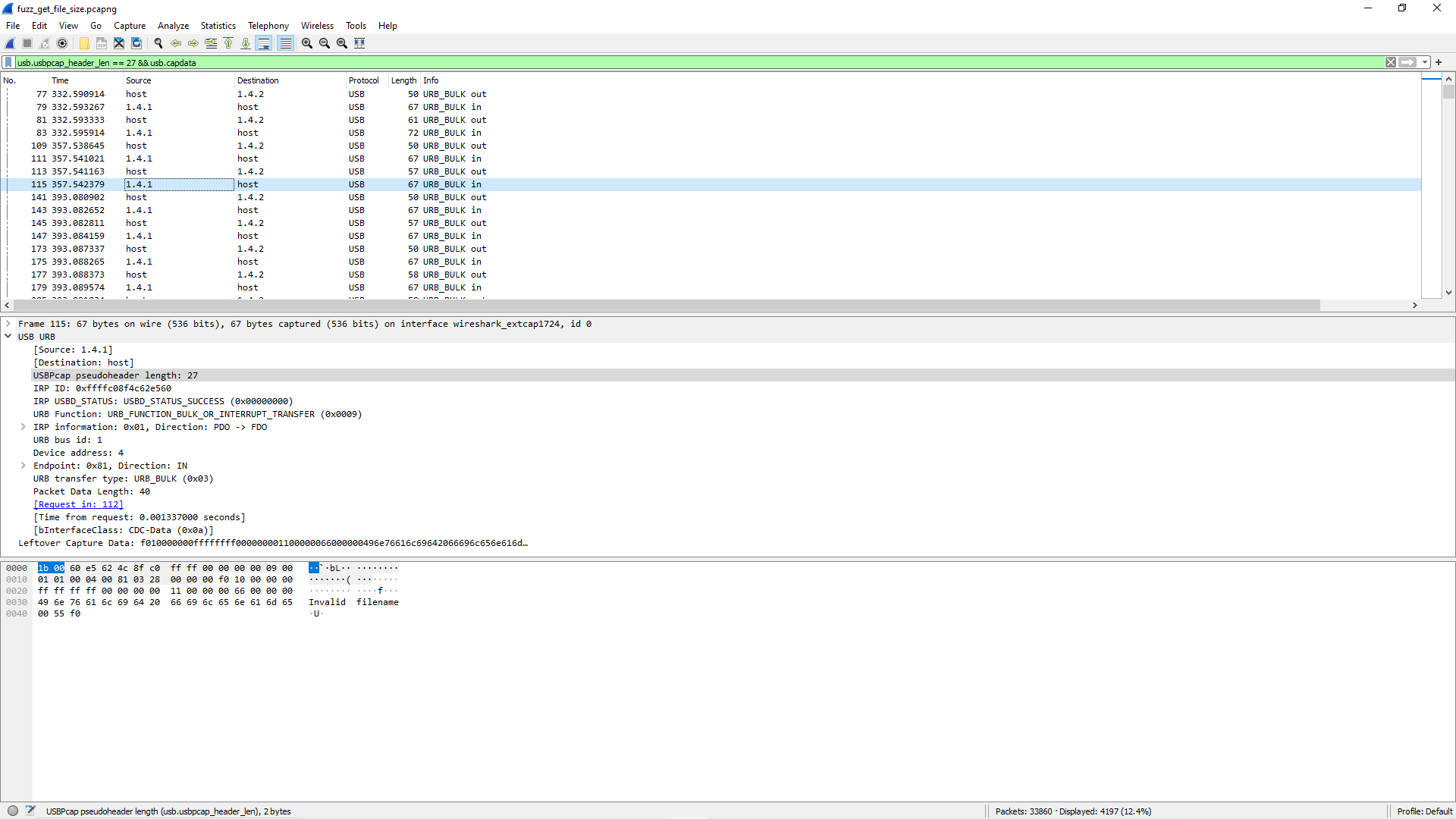Close this capture file with X icon

point(119,43)
